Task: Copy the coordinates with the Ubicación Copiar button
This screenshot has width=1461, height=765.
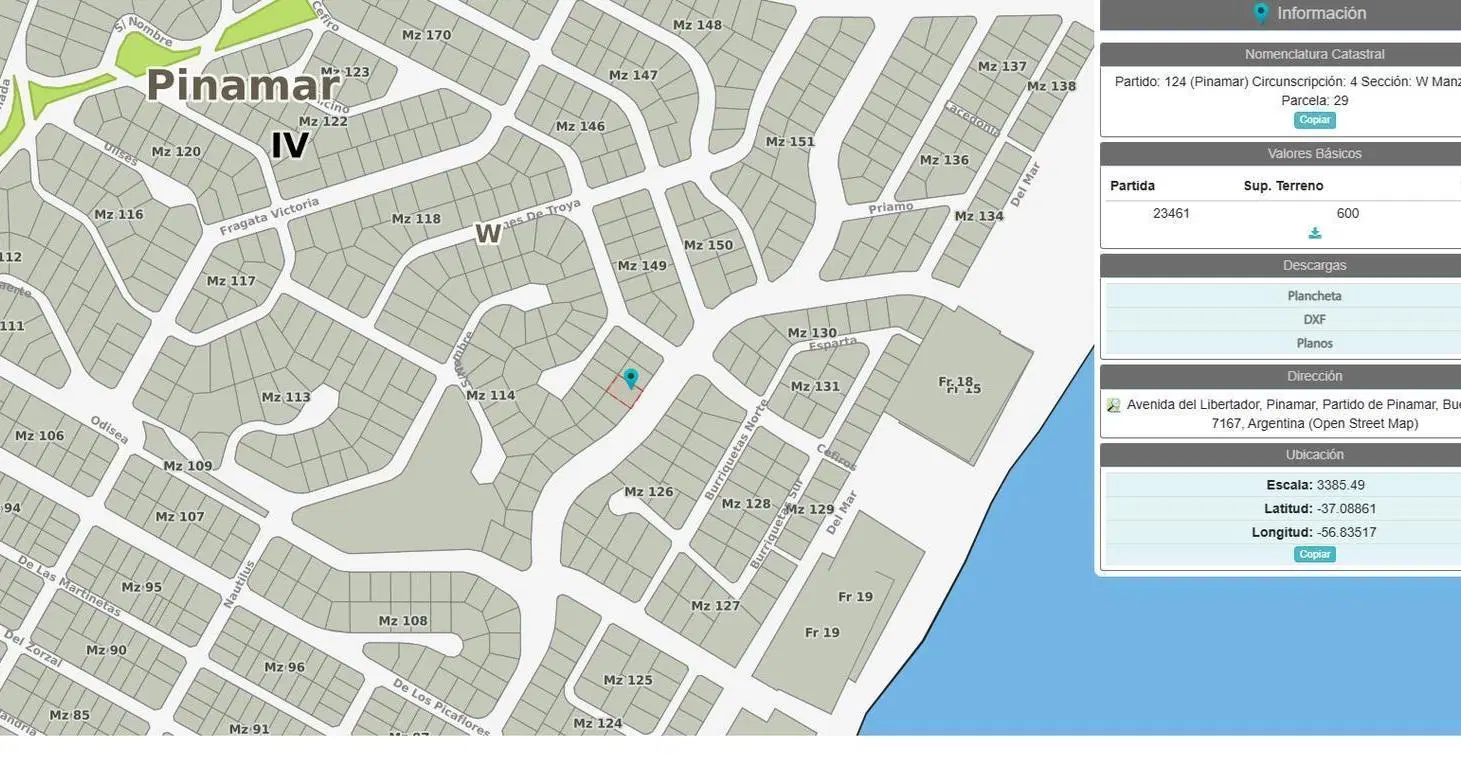Action: tap(1315, 554)
